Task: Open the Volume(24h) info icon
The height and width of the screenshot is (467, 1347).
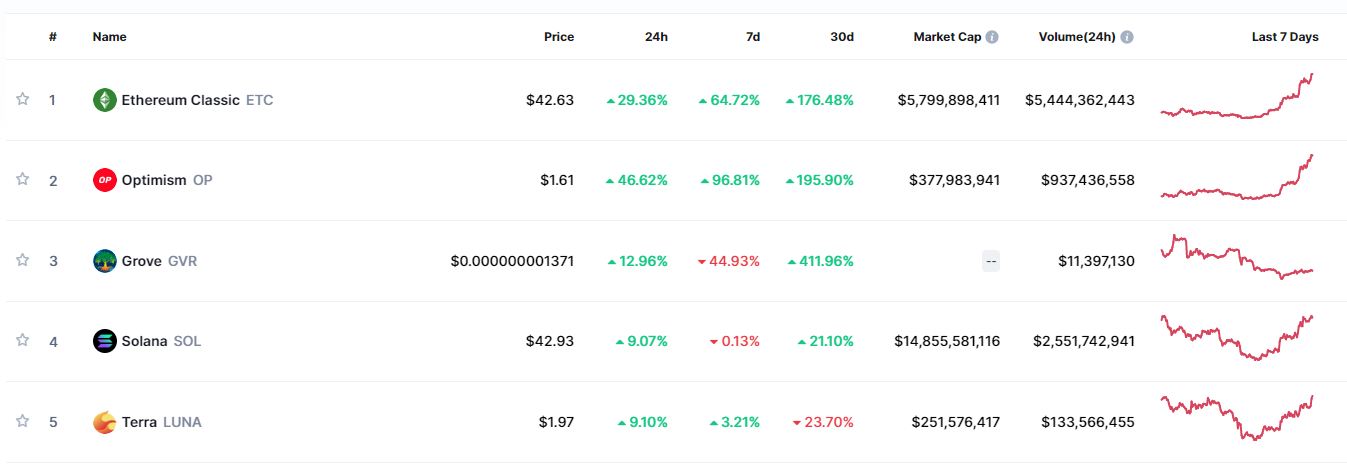Action: pyautogui.click(x=1127, y=37)
